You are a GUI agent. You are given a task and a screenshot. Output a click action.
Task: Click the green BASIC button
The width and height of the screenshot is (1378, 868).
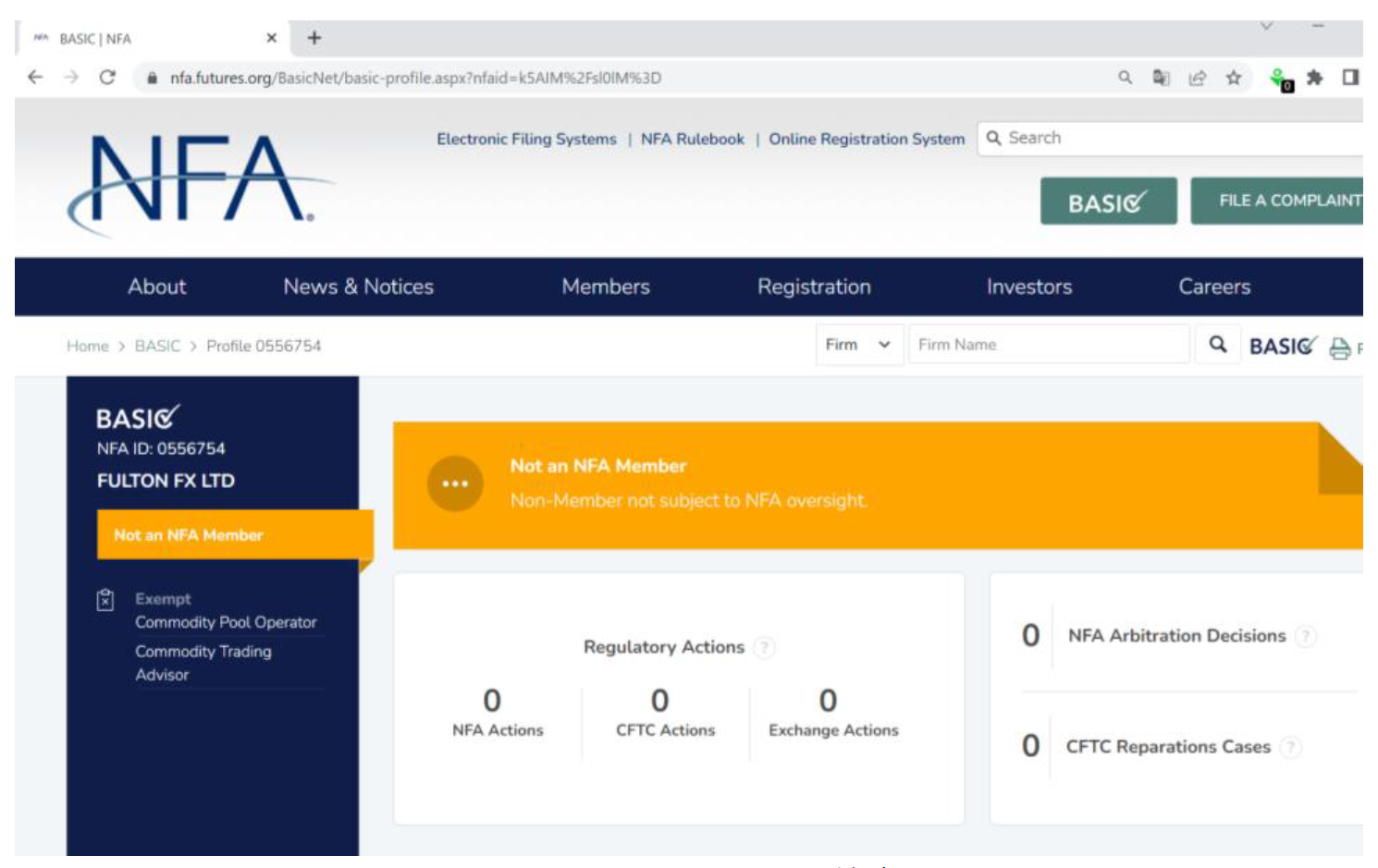point(1108,202)
